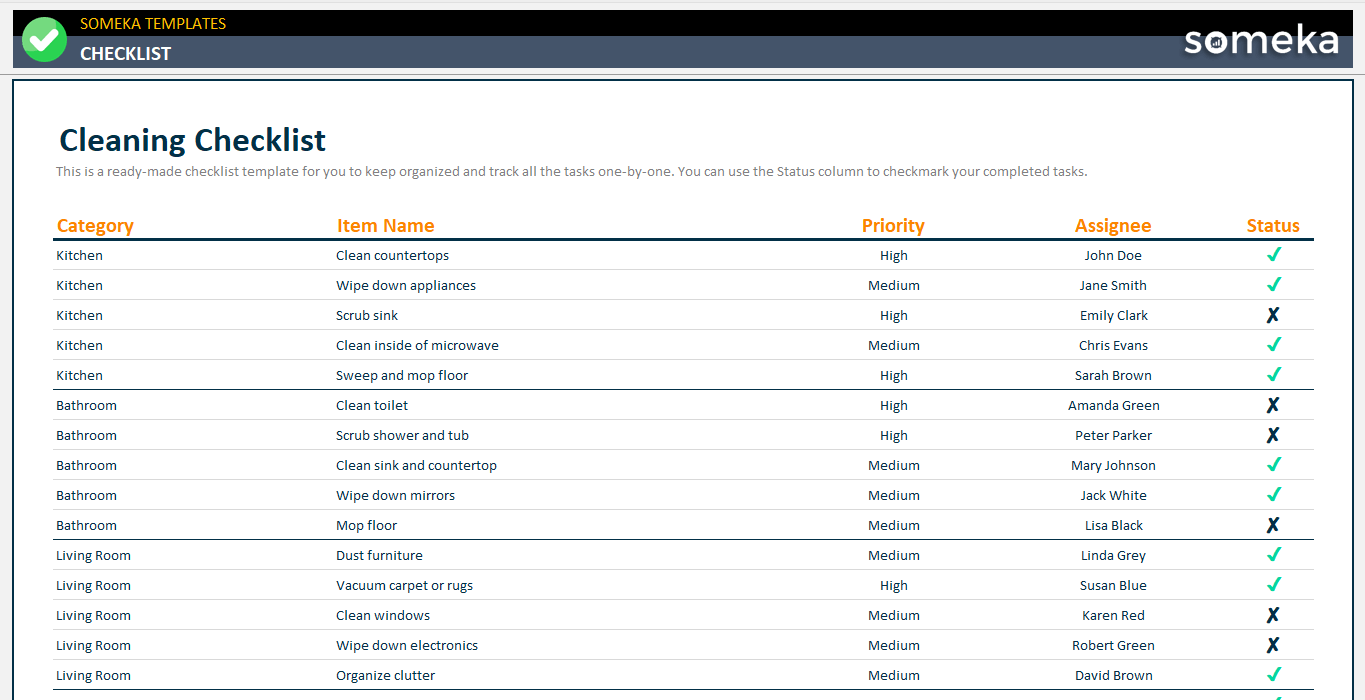This screenshot has height=700, width=1365.
Task: Toggle the X status for Clean toilet
Action: [1273, 405]
